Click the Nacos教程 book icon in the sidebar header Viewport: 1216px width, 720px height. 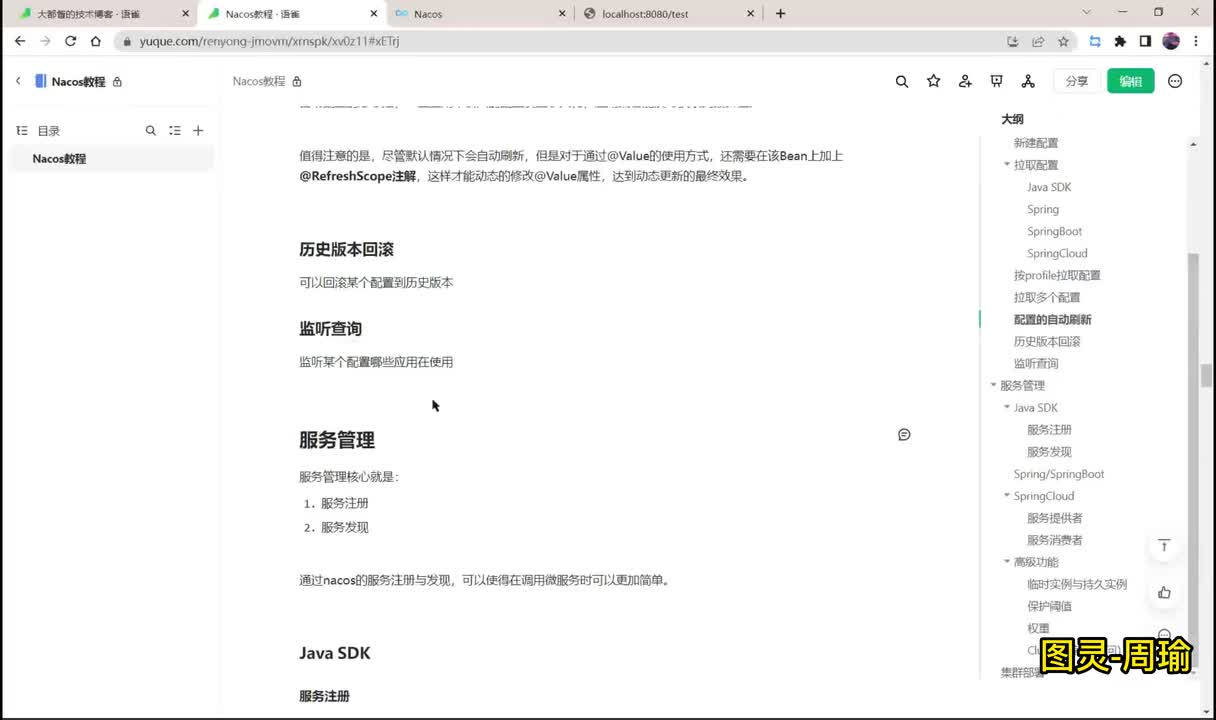pyautogui.click(x=41, y=81)
